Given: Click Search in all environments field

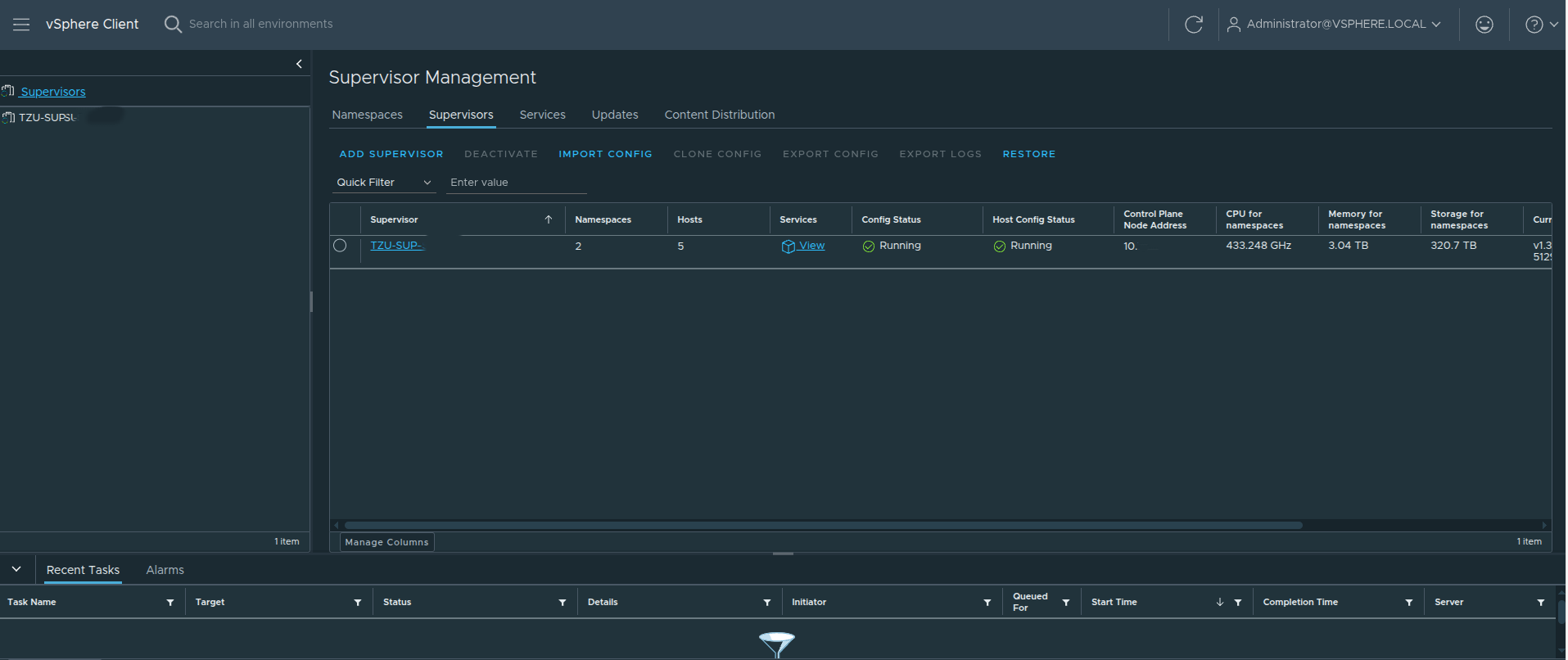Looking at the screenshot, I should coord(261,25).
